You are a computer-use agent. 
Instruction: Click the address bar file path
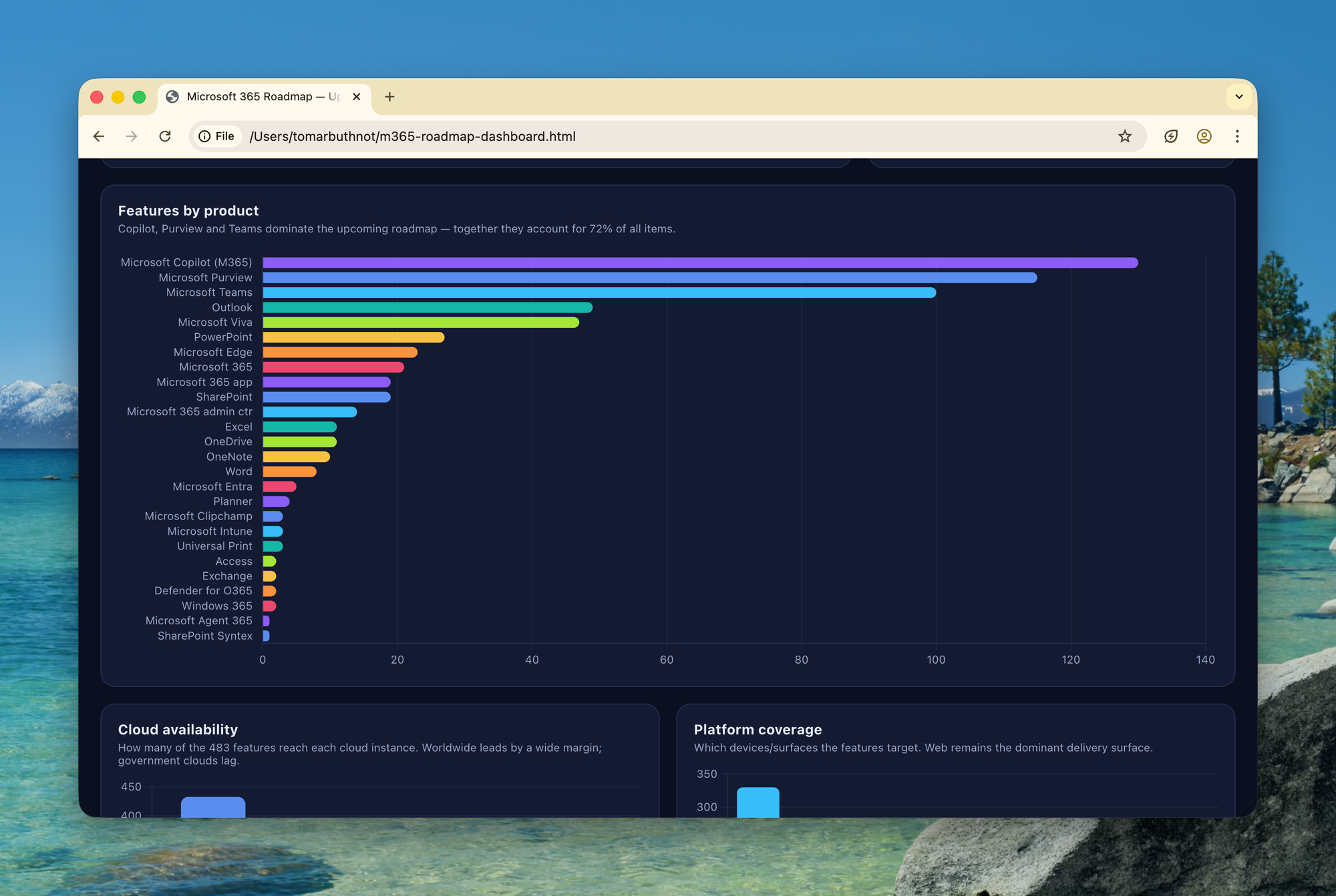coord(412,136)
